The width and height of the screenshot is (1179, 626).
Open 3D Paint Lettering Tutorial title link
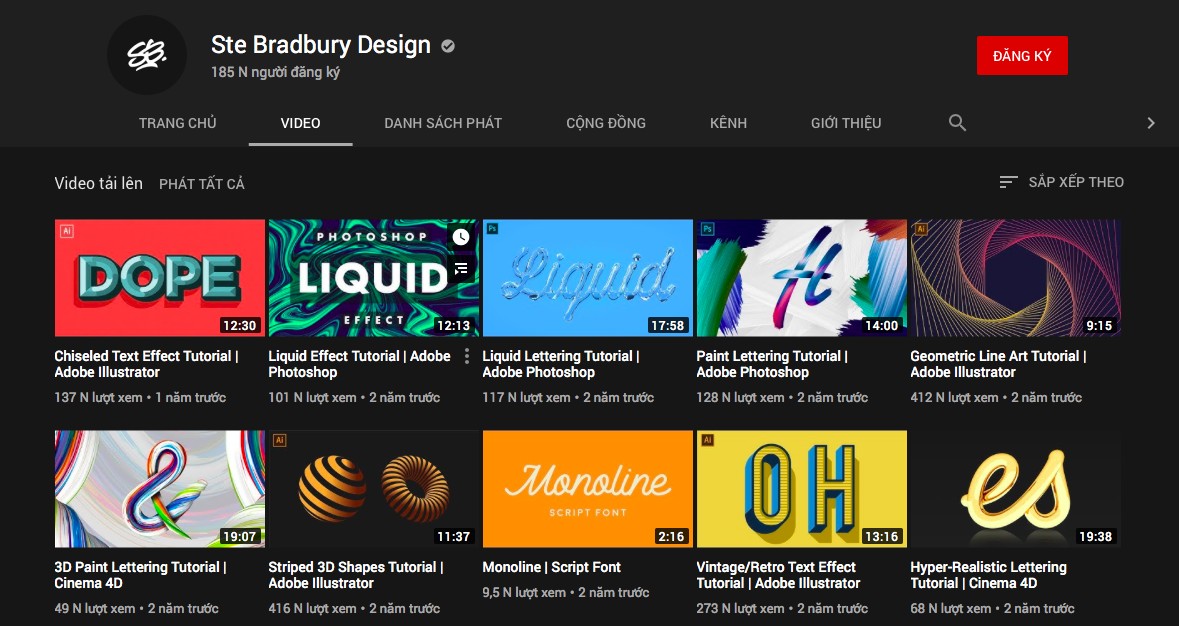[141, 575]
